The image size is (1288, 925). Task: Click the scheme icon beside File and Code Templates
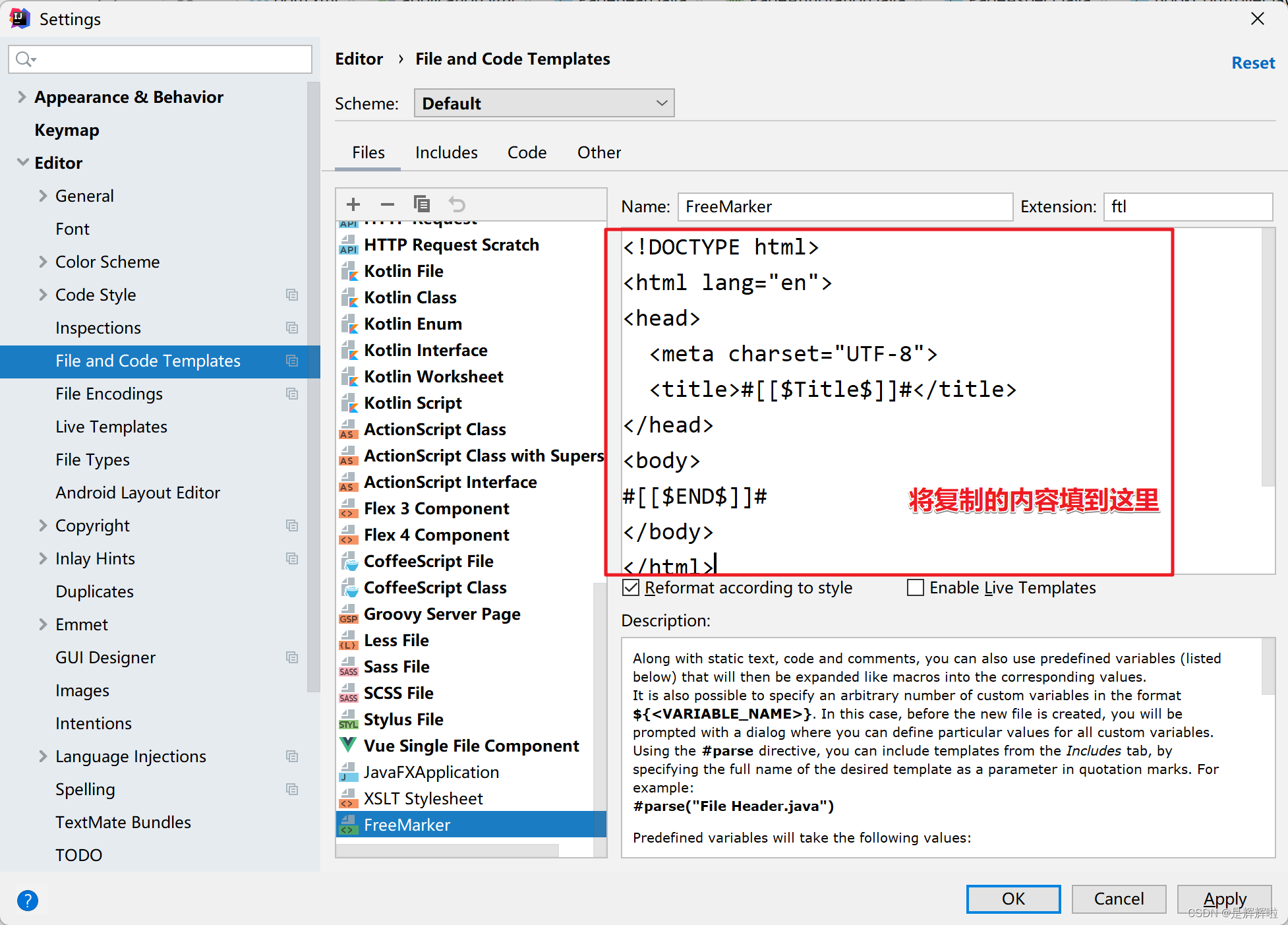coord(292,361)
